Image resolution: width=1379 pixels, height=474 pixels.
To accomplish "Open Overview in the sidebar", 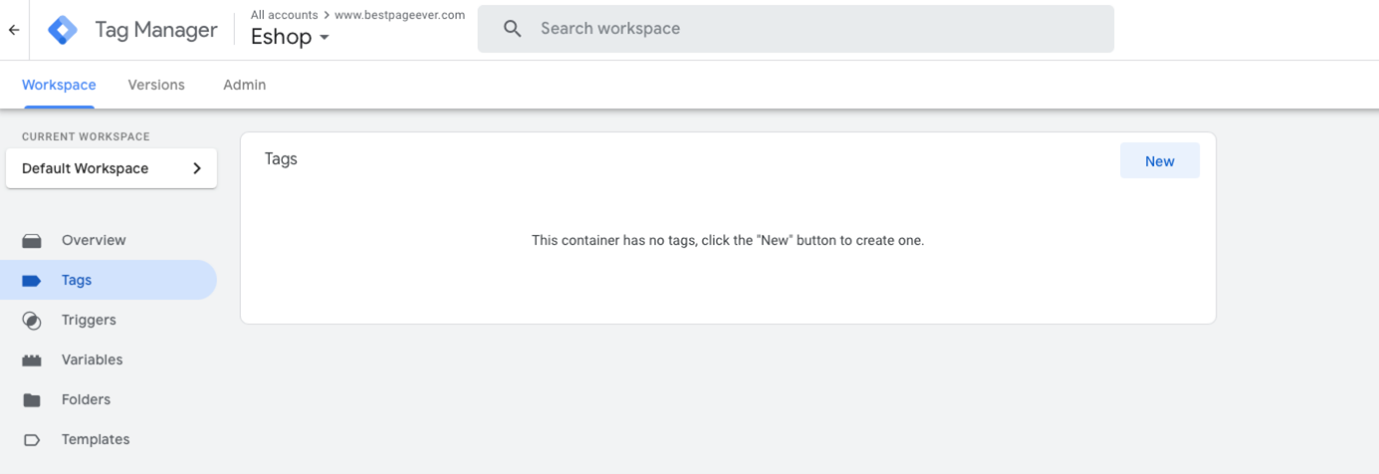I will click(x=108, y=240).
